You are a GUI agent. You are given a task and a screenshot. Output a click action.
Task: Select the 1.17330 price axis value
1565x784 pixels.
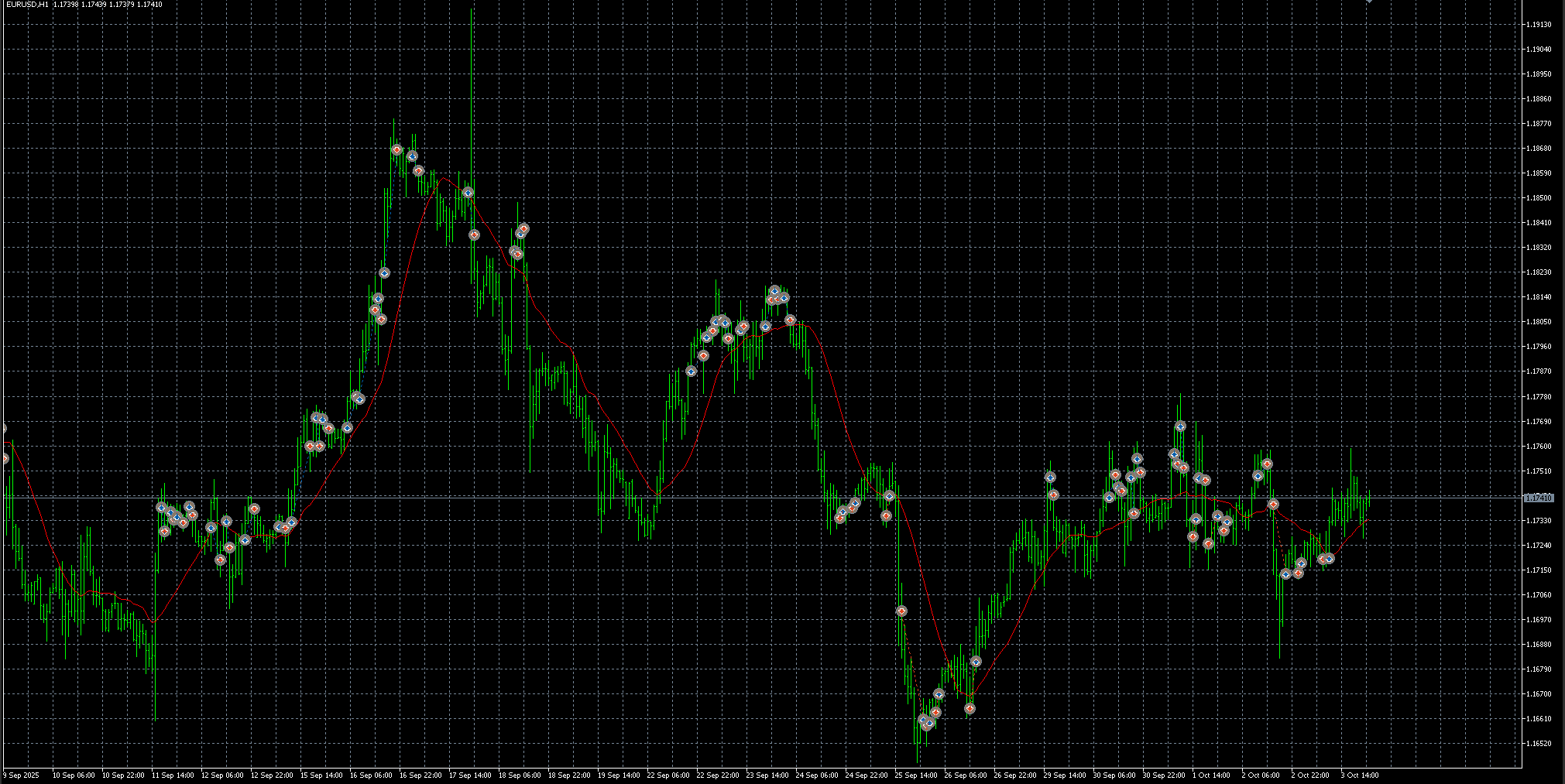pyautogui.click(x=1539, y=521)
